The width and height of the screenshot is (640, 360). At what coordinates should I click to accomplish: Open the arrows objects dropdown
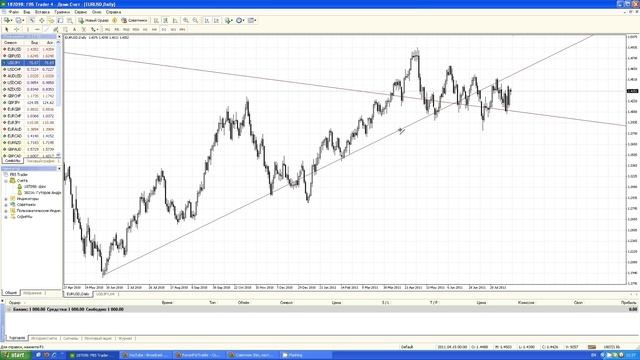[94, 29]
